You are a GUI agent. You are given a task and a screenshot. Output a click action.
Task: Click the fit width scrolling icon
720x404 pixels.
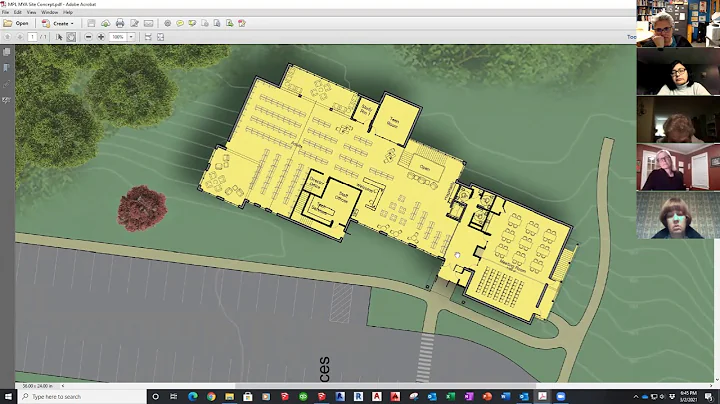[x=148, y=37]
